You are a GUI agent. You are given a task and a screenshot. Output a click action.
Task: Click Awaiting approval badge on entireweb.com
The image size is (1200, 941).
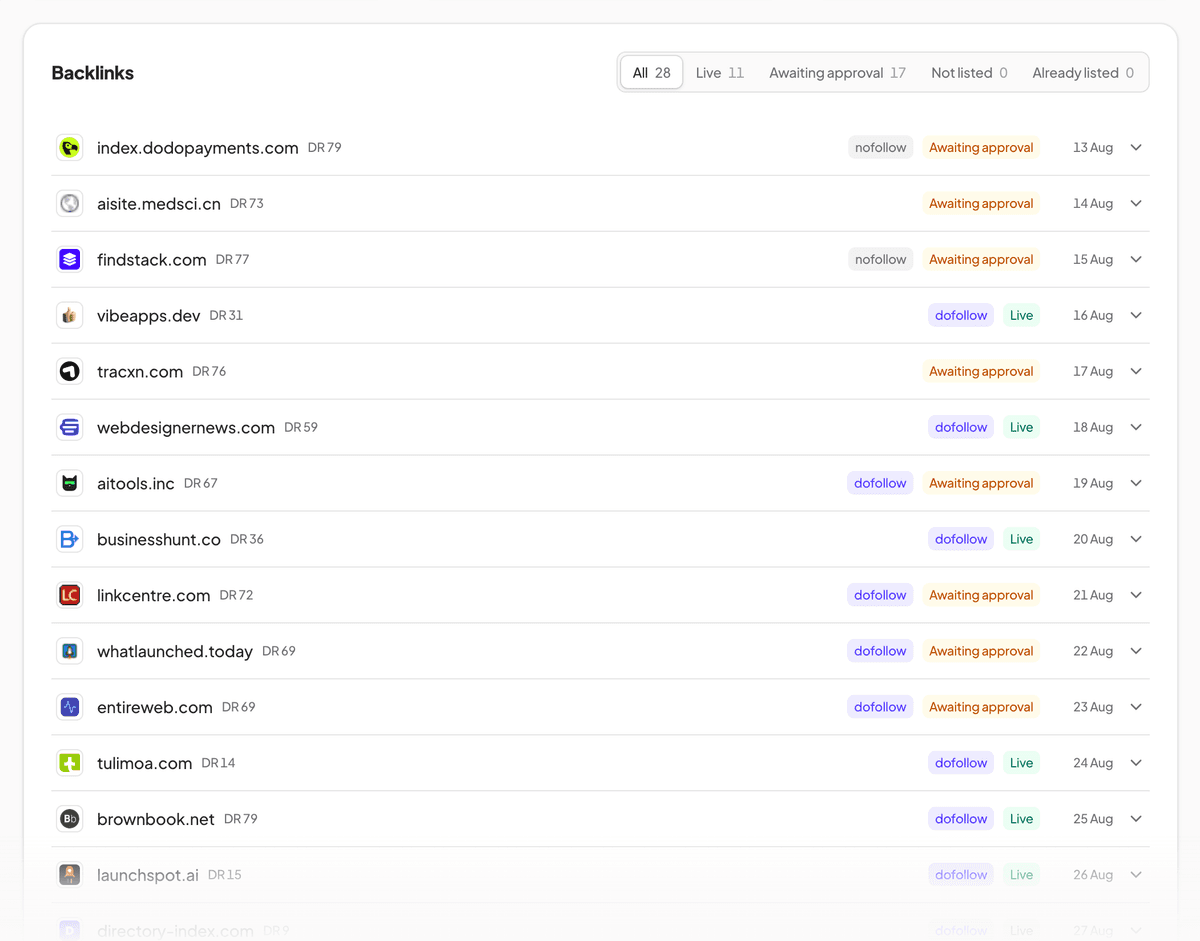tap(981, 708)
